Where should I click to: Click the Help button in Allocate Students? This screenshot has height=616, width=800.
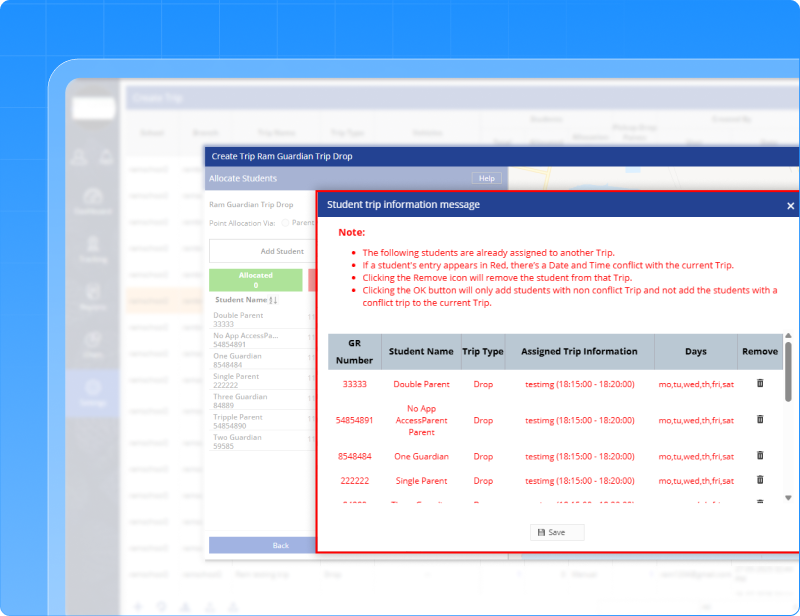pos(487,178)
